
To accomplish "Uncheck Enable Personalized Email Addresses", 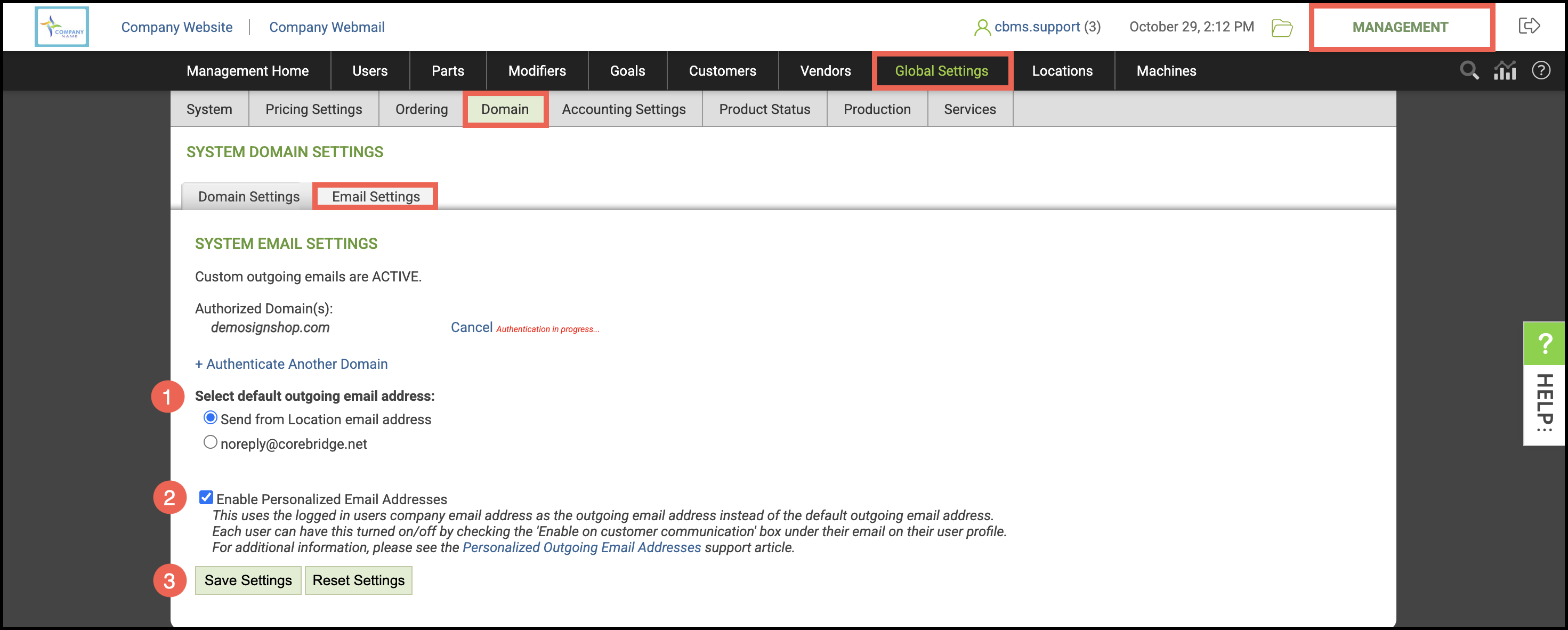I will 206,498.
